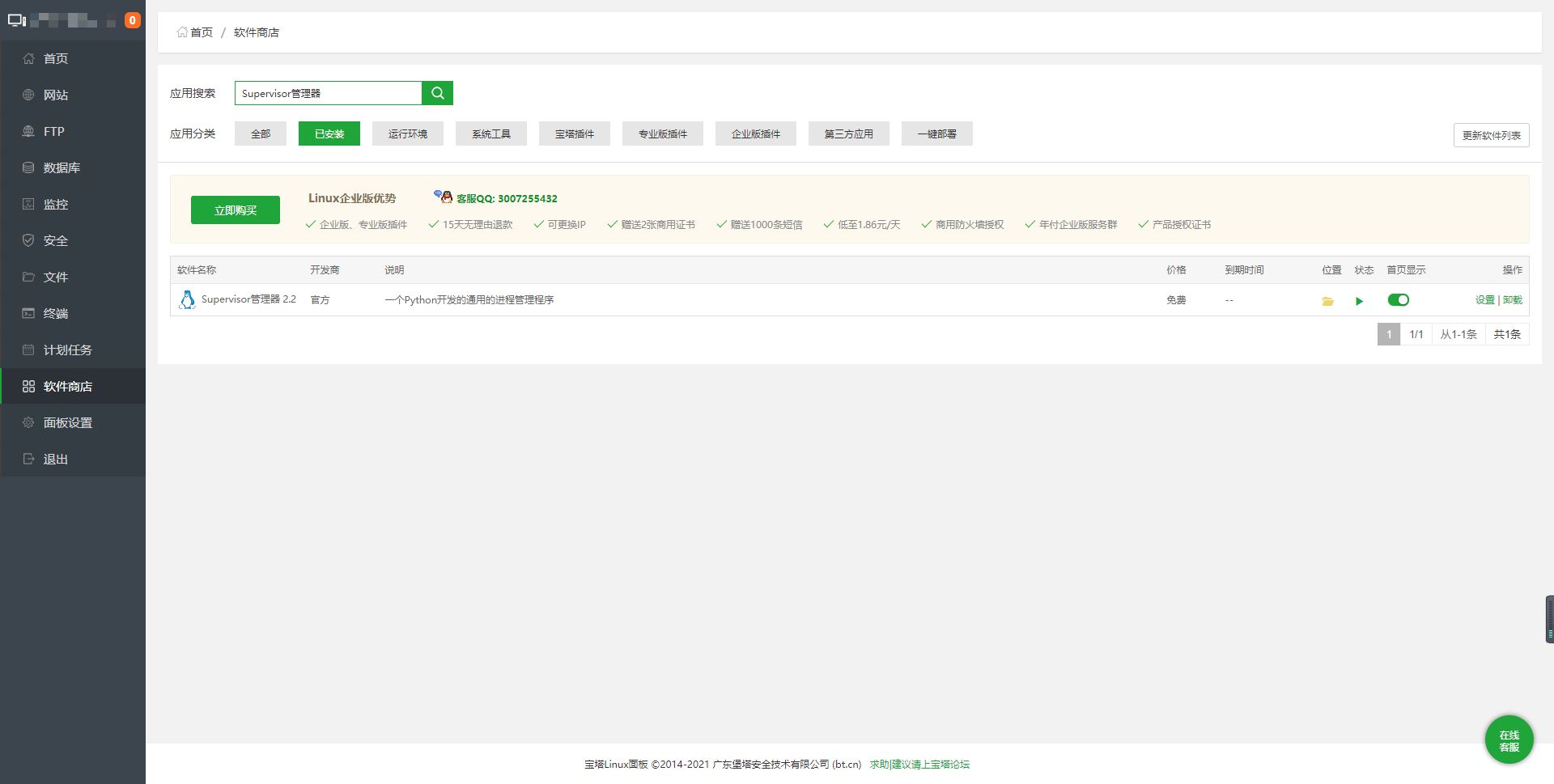Select the 已安装 category tab
The image size is (1554, 784).
tap(329, 133)
